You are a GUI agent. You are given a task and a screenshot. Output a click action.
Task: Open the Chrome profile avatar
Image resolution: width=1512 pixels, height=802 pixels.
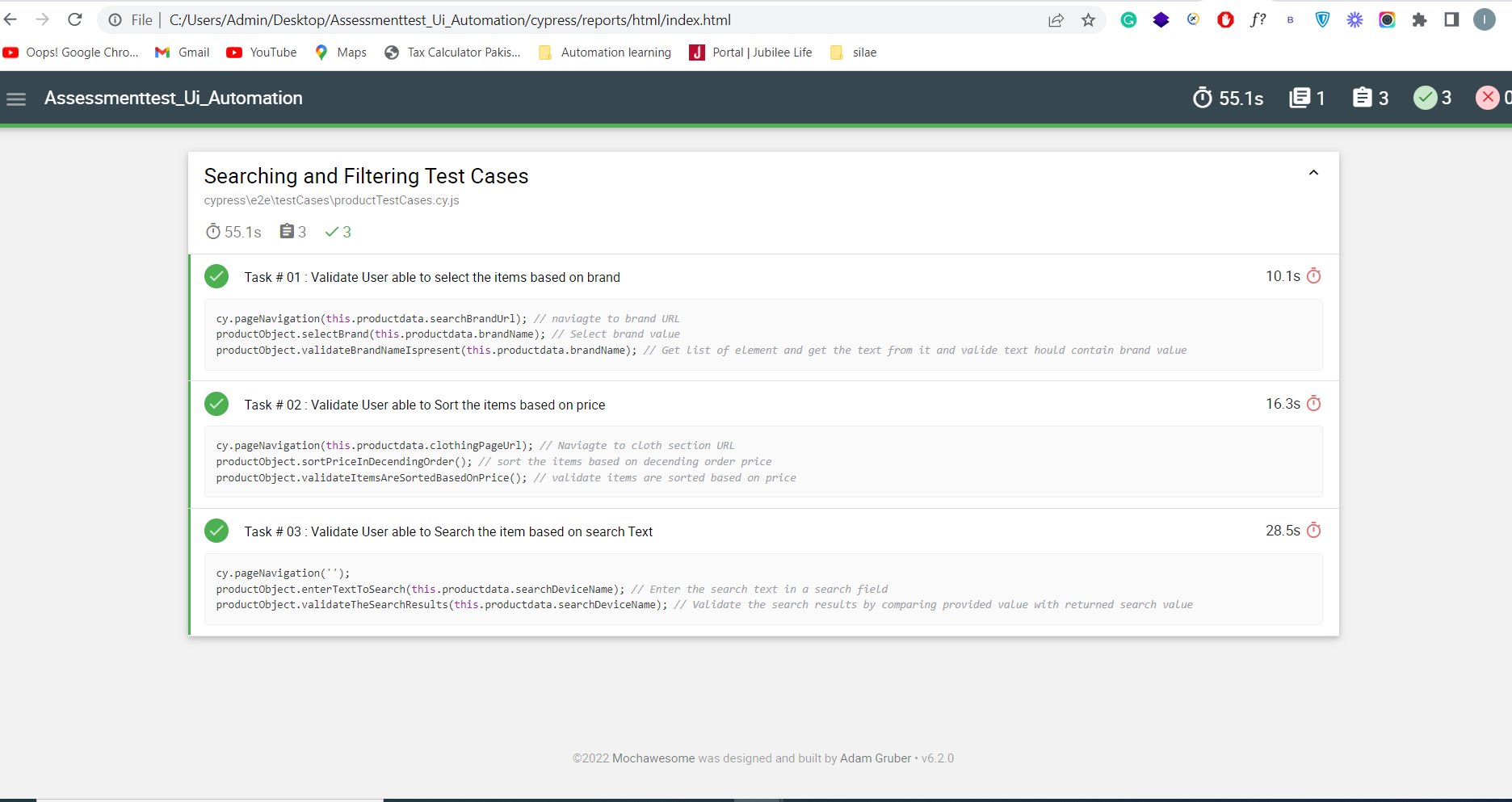pos(1485,19)
